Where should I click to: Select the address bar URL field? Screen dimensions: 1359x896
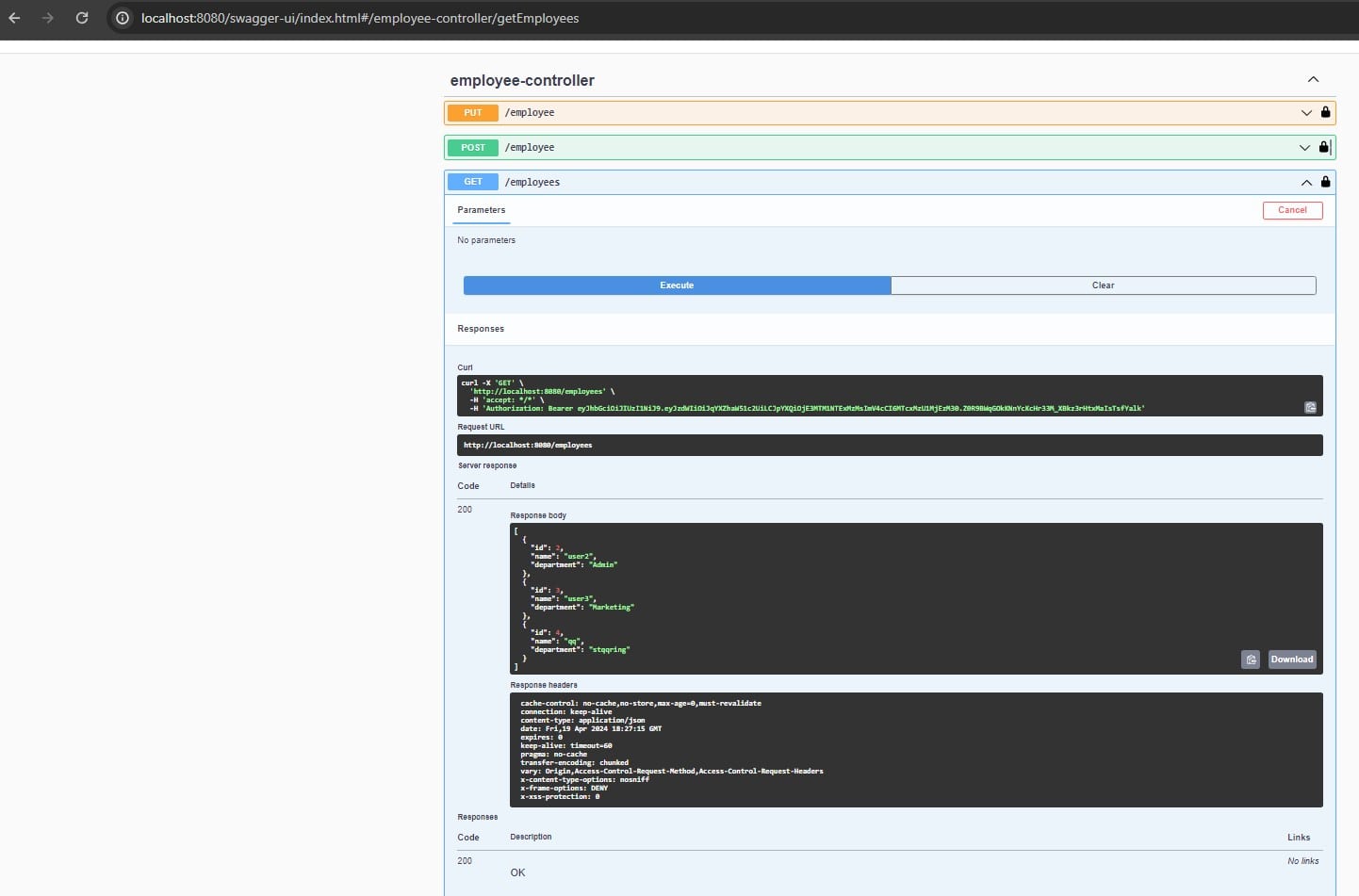click(360, 18)
